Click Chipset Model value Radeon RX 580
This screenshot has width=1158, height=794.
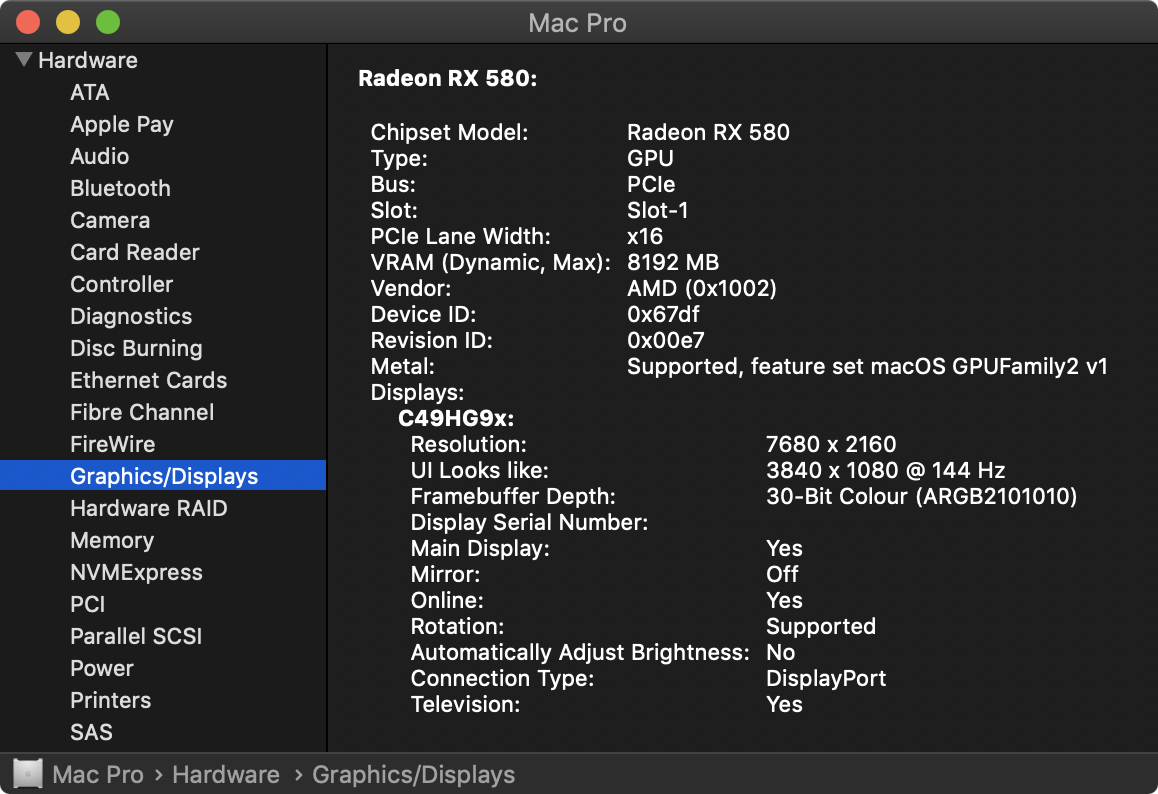click(708, 132)
